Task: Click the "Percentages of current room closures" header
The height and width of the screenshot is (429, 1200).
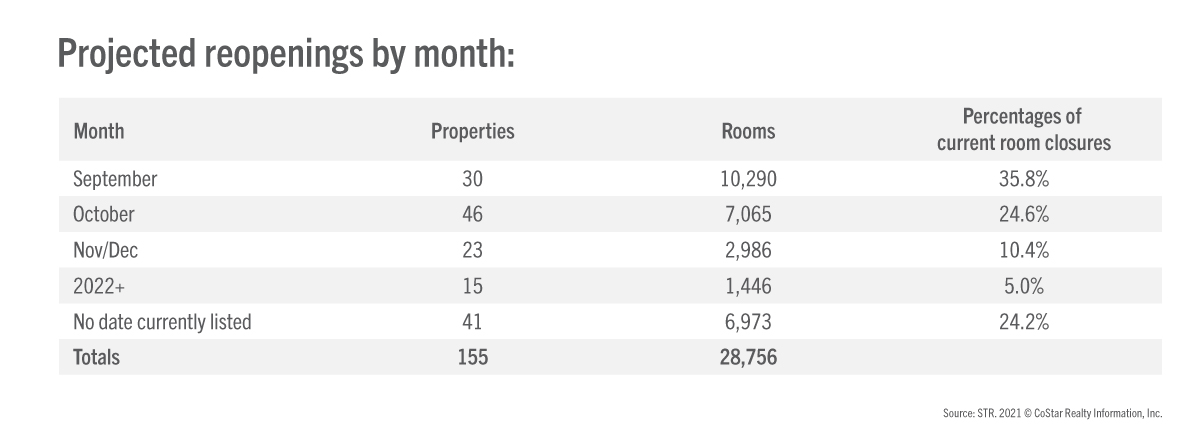Action: (x=1023, y=130)
